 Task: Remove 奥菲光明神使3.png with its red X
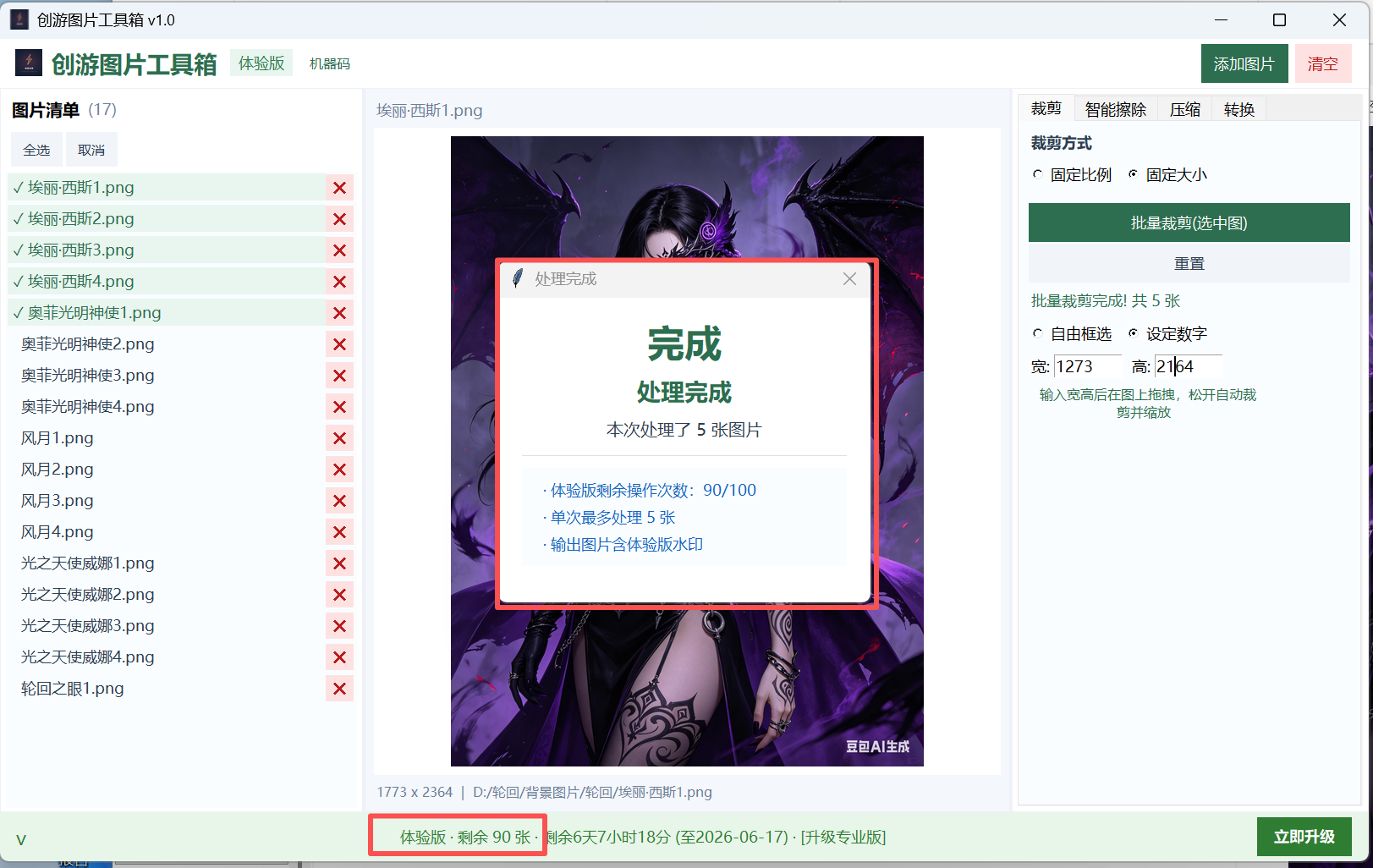[x=339, y=376]
